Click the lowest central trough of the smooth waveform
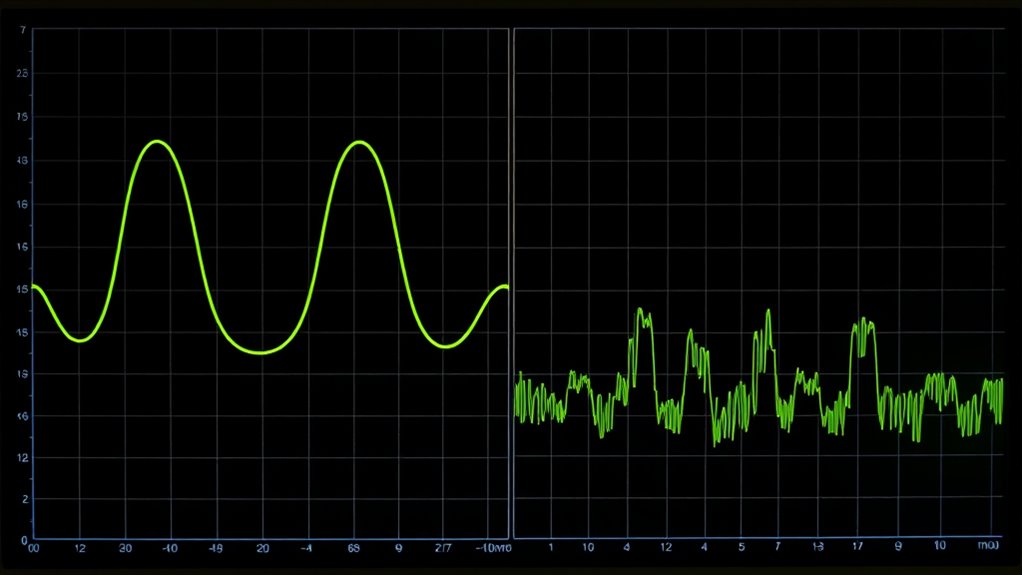This screenshot has width=1022, height=575. coord(261,353)
